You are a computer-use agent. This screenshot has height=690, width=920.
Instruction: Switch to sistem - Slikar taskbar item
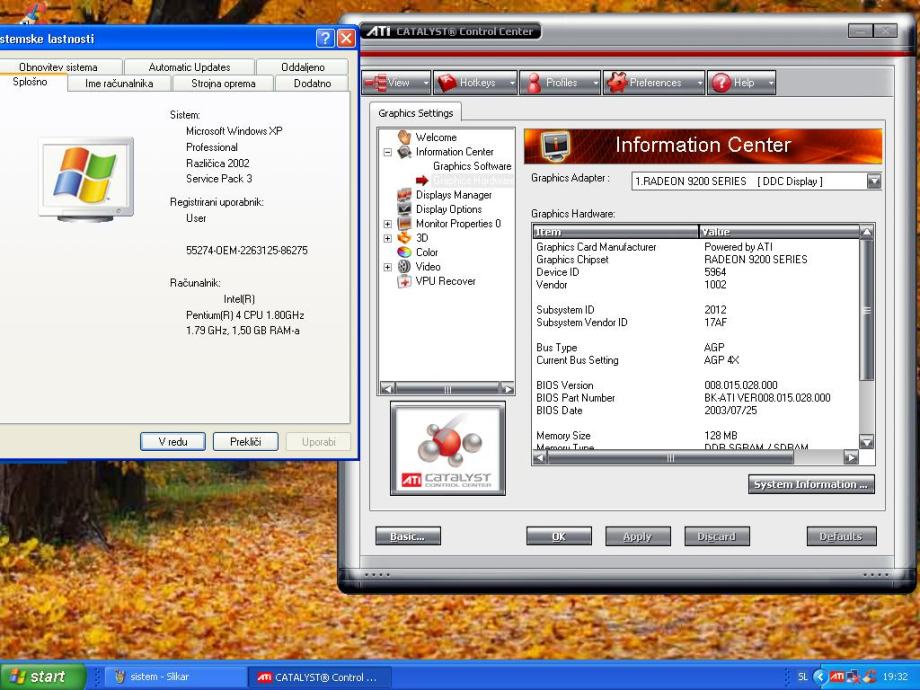[x=175, y=677]
